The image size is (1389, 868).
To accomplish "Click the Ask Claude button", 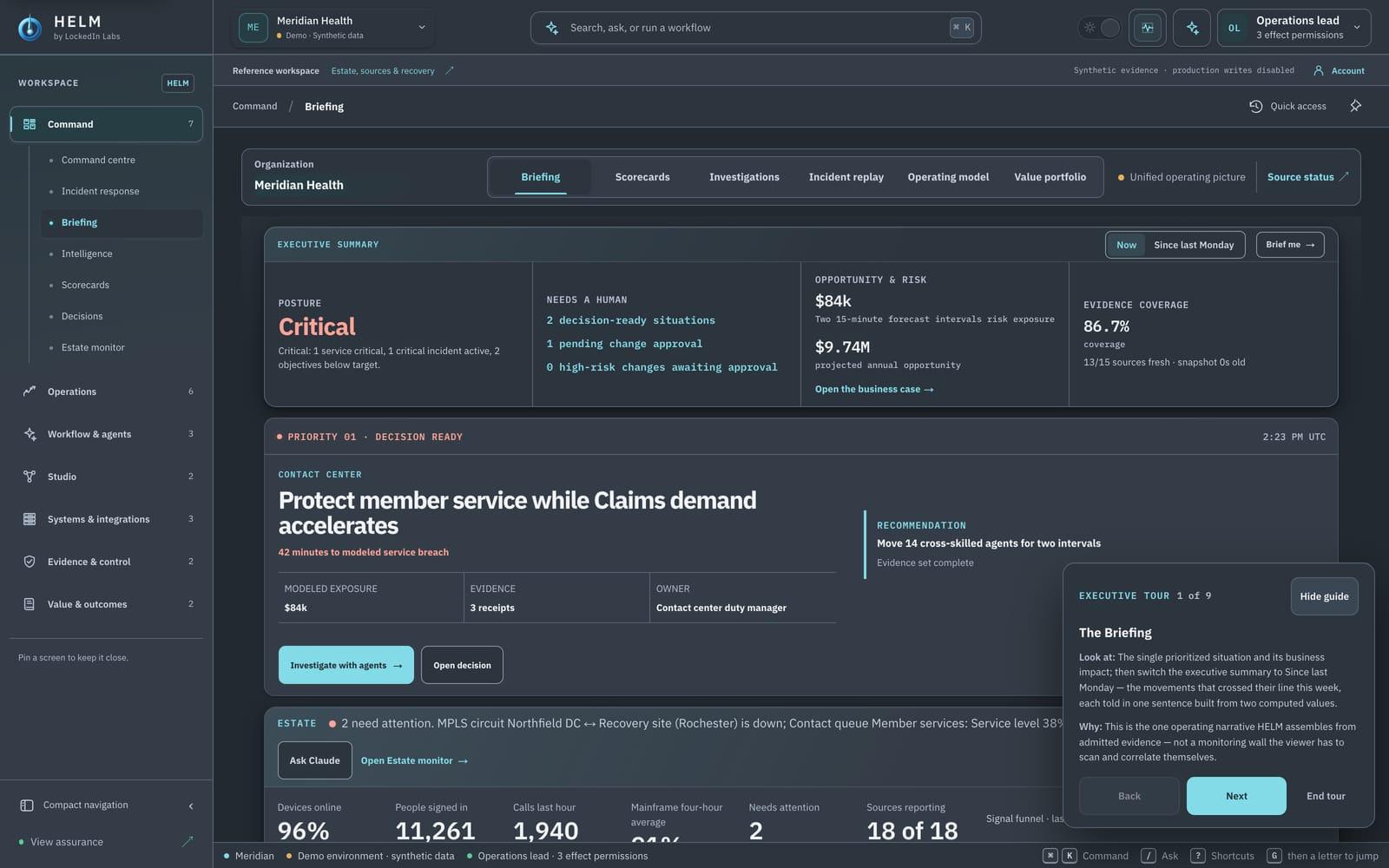I will 314,760.
